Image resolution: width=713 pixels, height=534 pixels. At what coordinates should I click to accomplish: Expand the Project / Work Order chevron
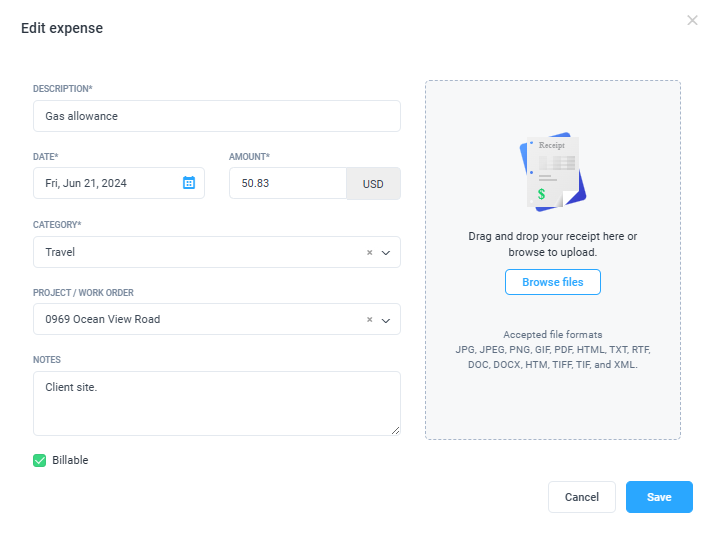pos(386,320)
